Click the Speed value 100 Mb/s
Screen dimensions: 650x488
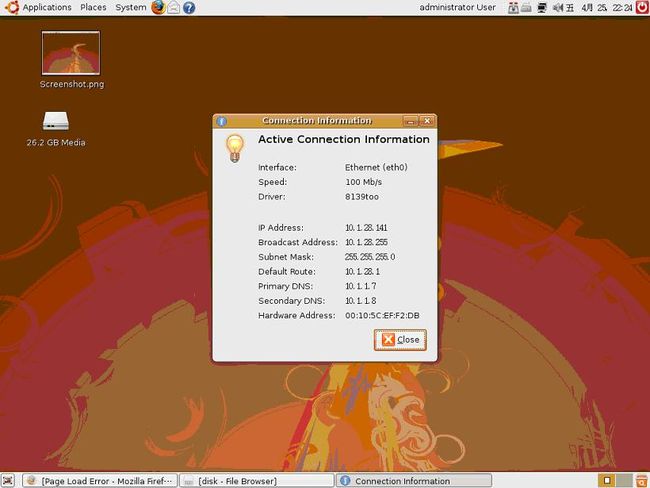click(364, 182)
